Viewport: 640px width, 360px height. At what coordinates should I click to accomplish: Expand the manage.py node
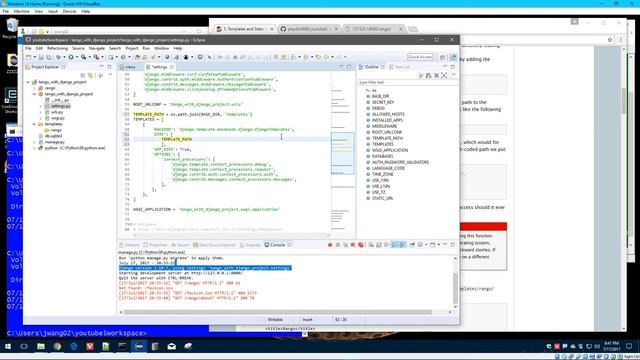[x=34, y=142]
